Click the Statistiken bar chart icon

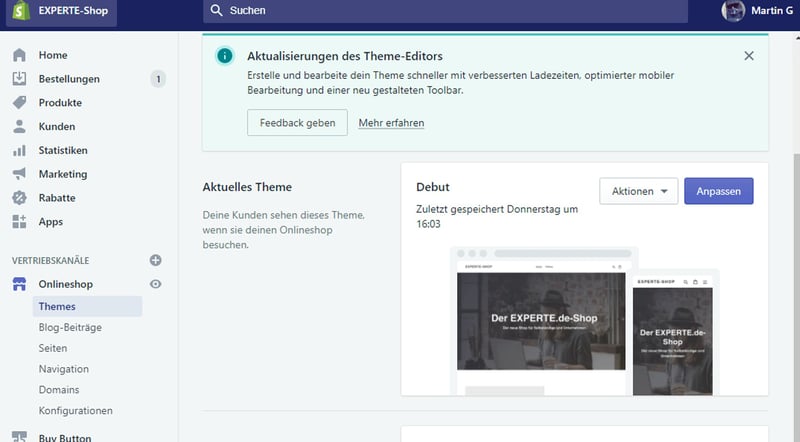click(19, 151)
